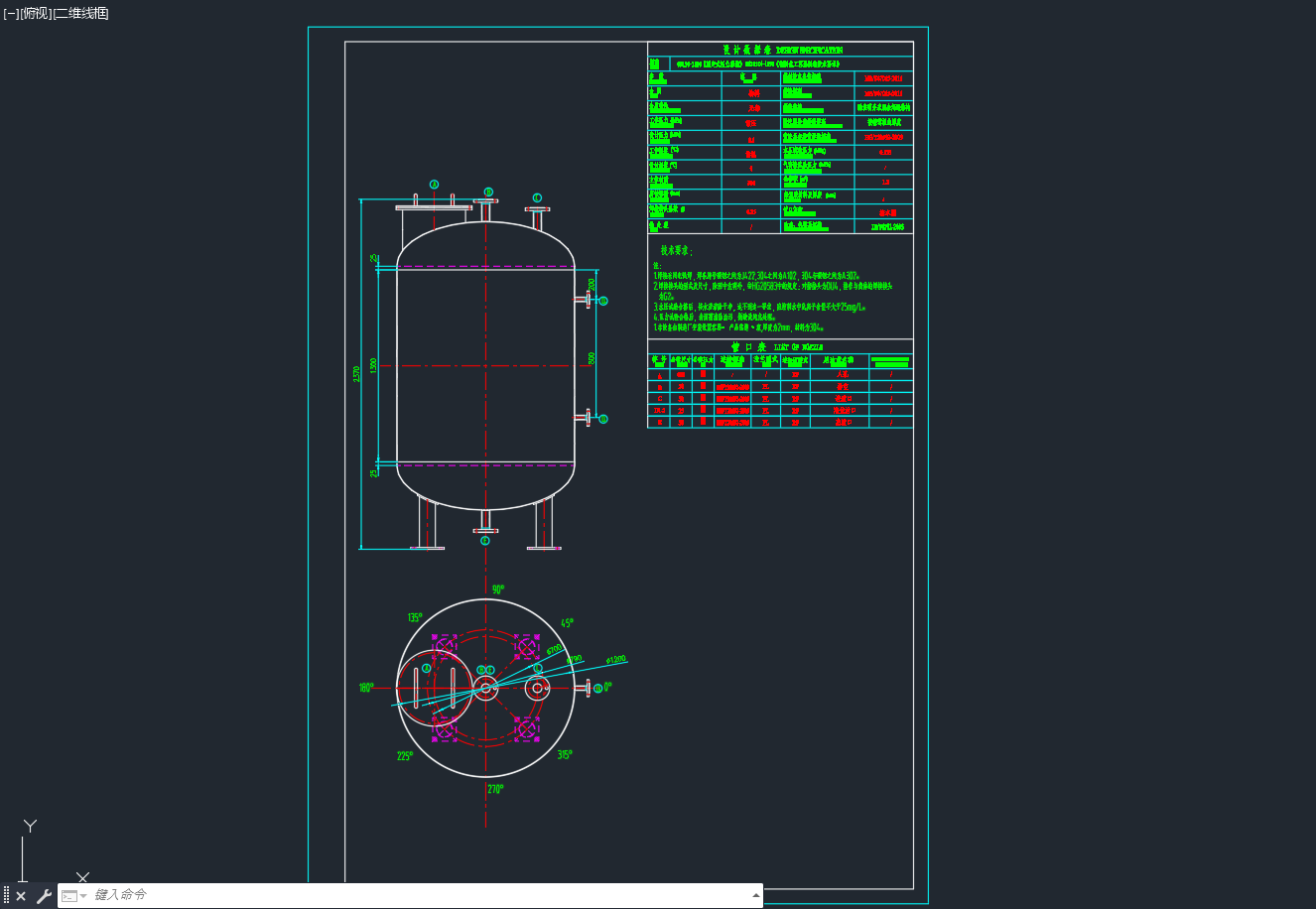
Task: Open the [-] viewport controls menu
Action: (10, 13)
